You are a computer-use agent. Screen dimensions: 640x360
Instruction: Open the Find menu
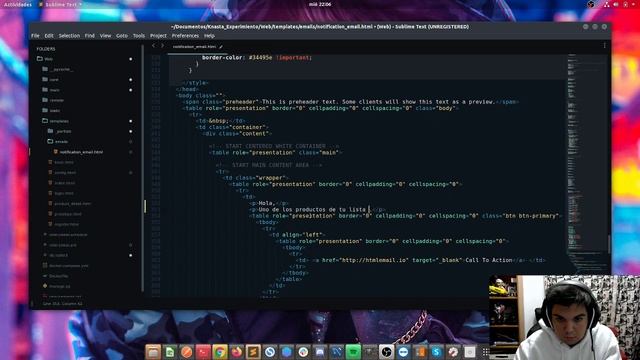90,36
